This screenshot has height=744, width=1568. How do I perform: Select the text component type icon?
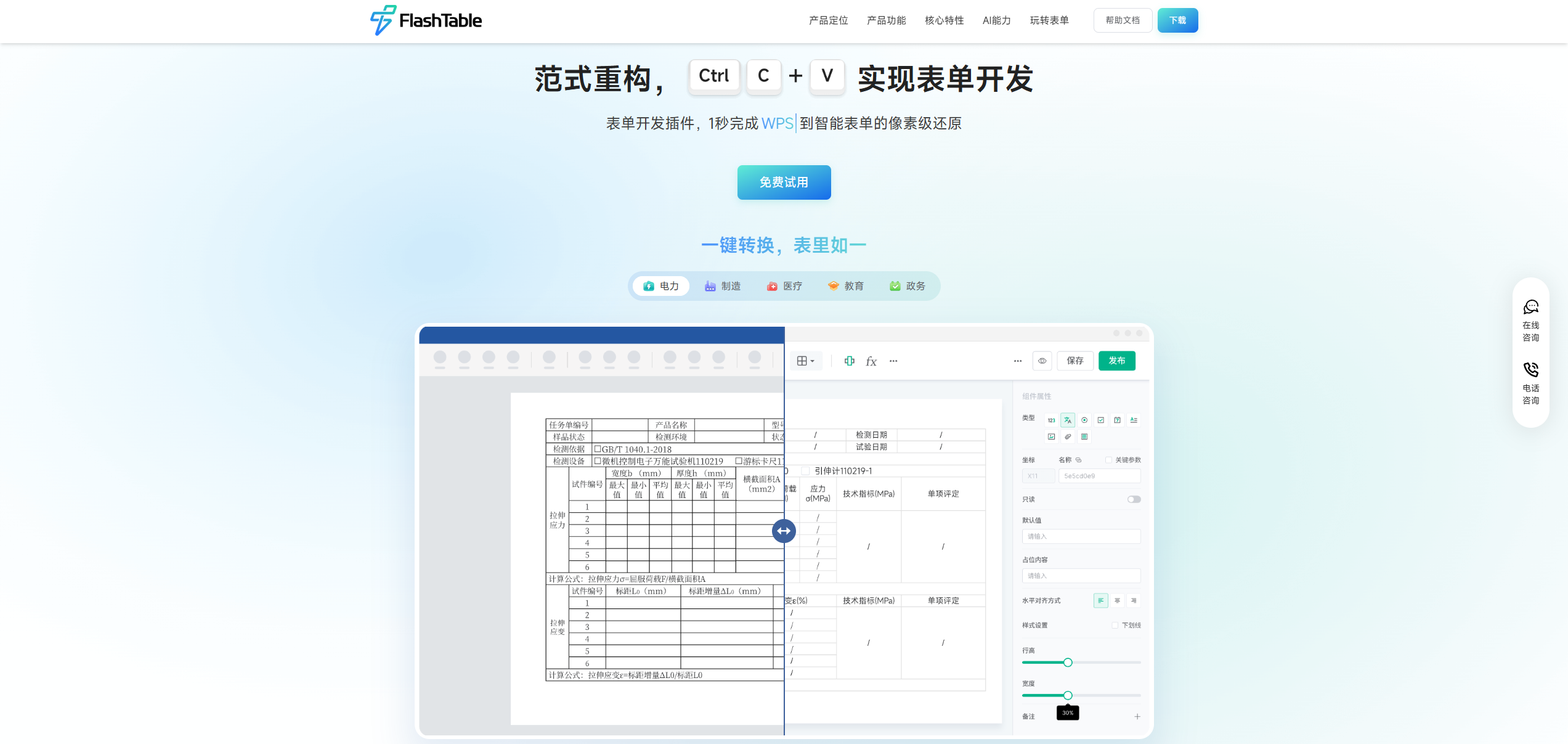pos(1068,420)
